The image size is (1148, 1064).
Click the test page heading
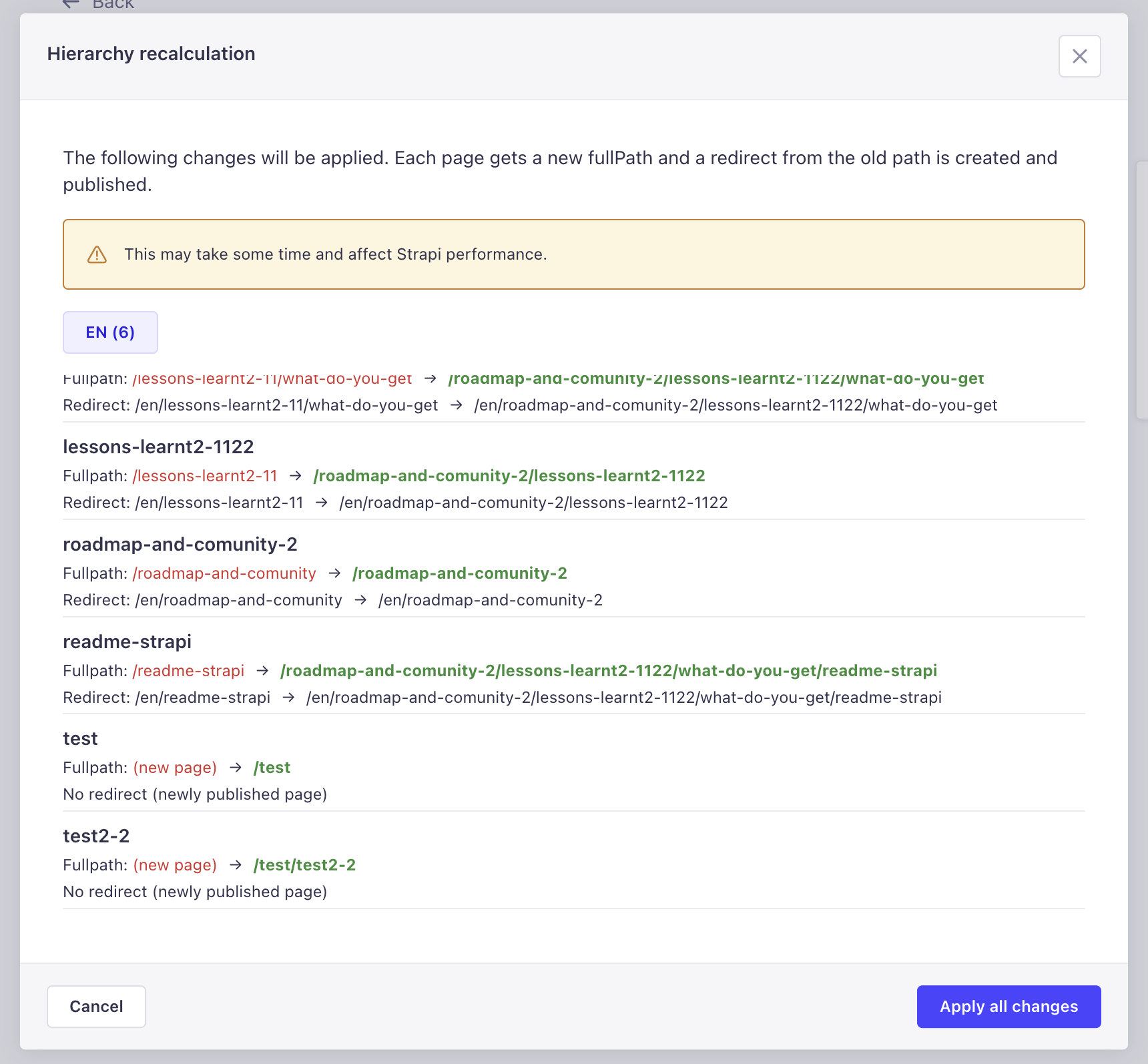(x=80, y=739)
